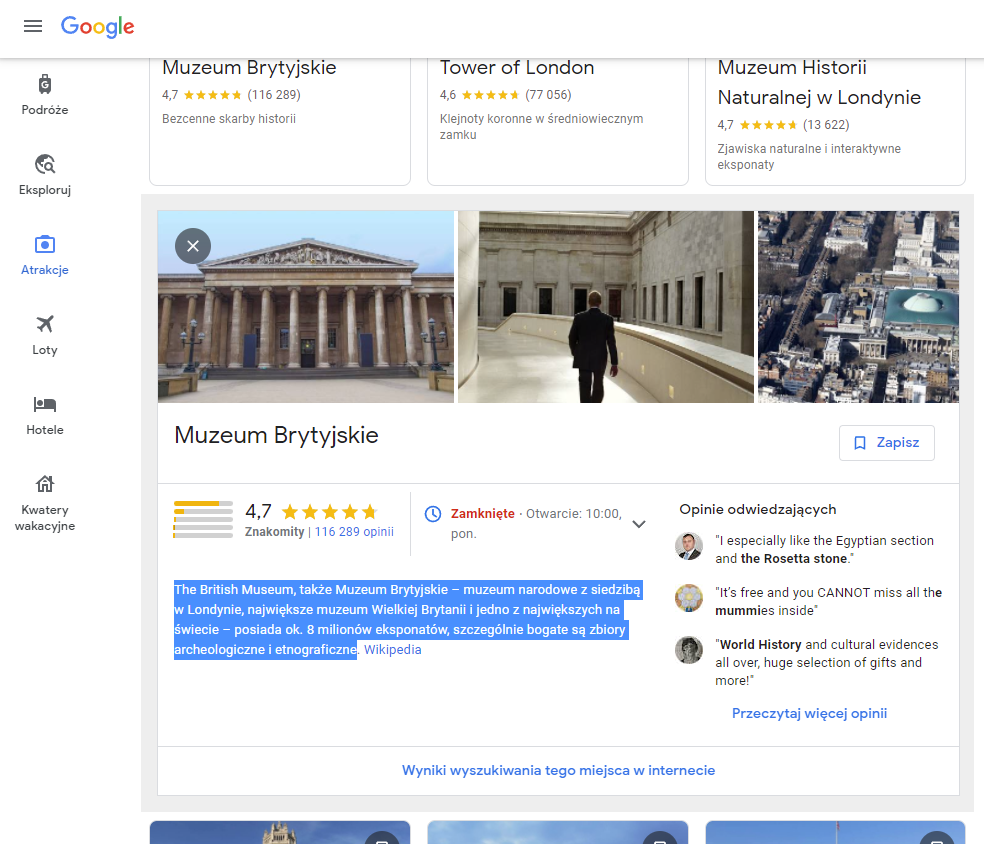Close the Muzeum Brytyjskie detail panel
This screenshot has width=984, height=844.
coord(193,246)
